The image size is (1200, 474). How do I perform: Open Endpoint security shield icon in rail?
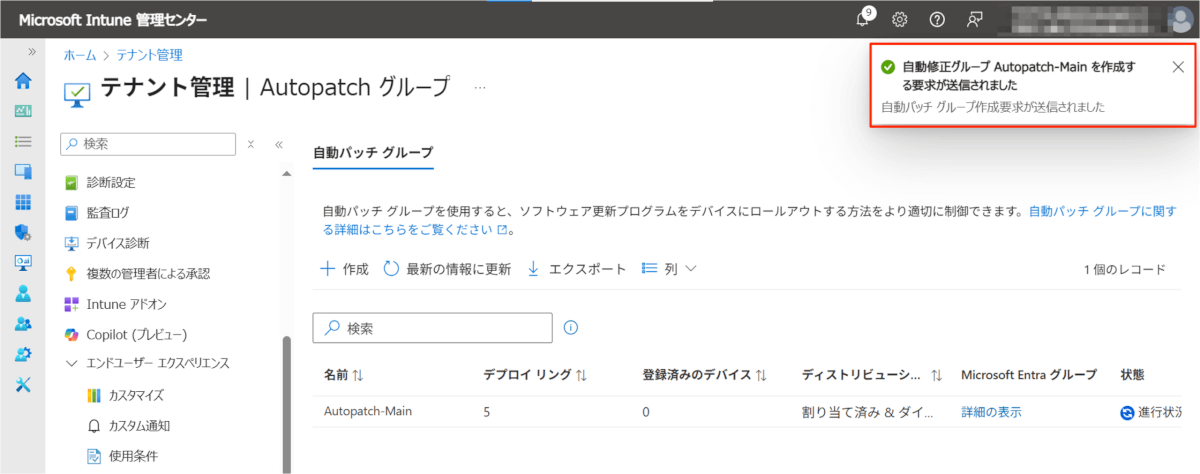[23, 233]
